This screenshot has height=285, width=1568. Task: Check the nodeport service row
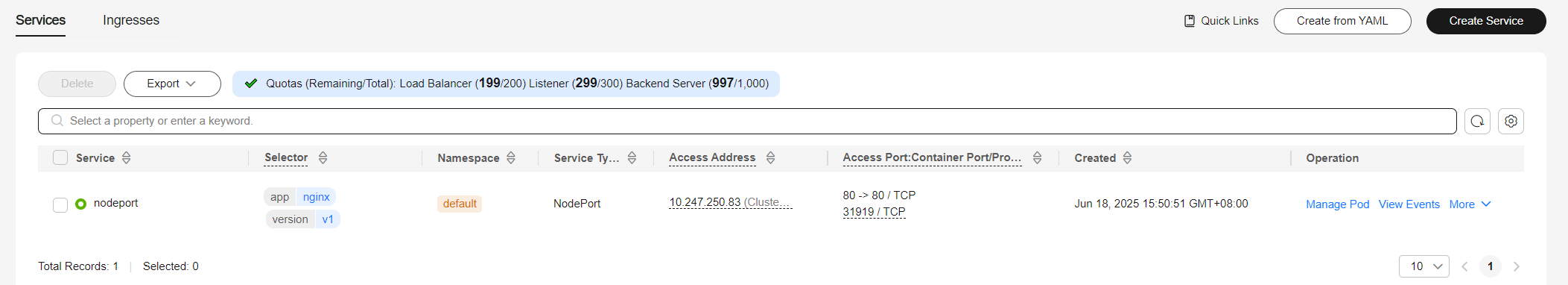click(x=60, y=204)
